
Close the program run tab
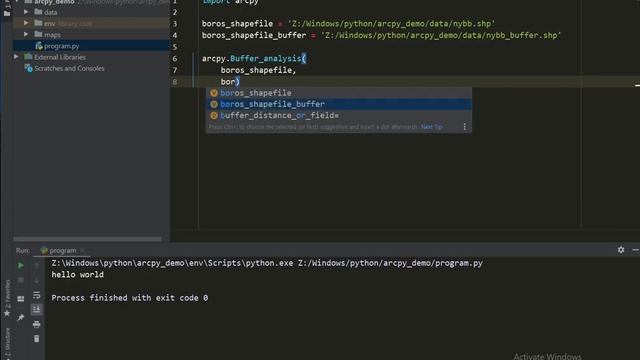[x=82, y=250]
